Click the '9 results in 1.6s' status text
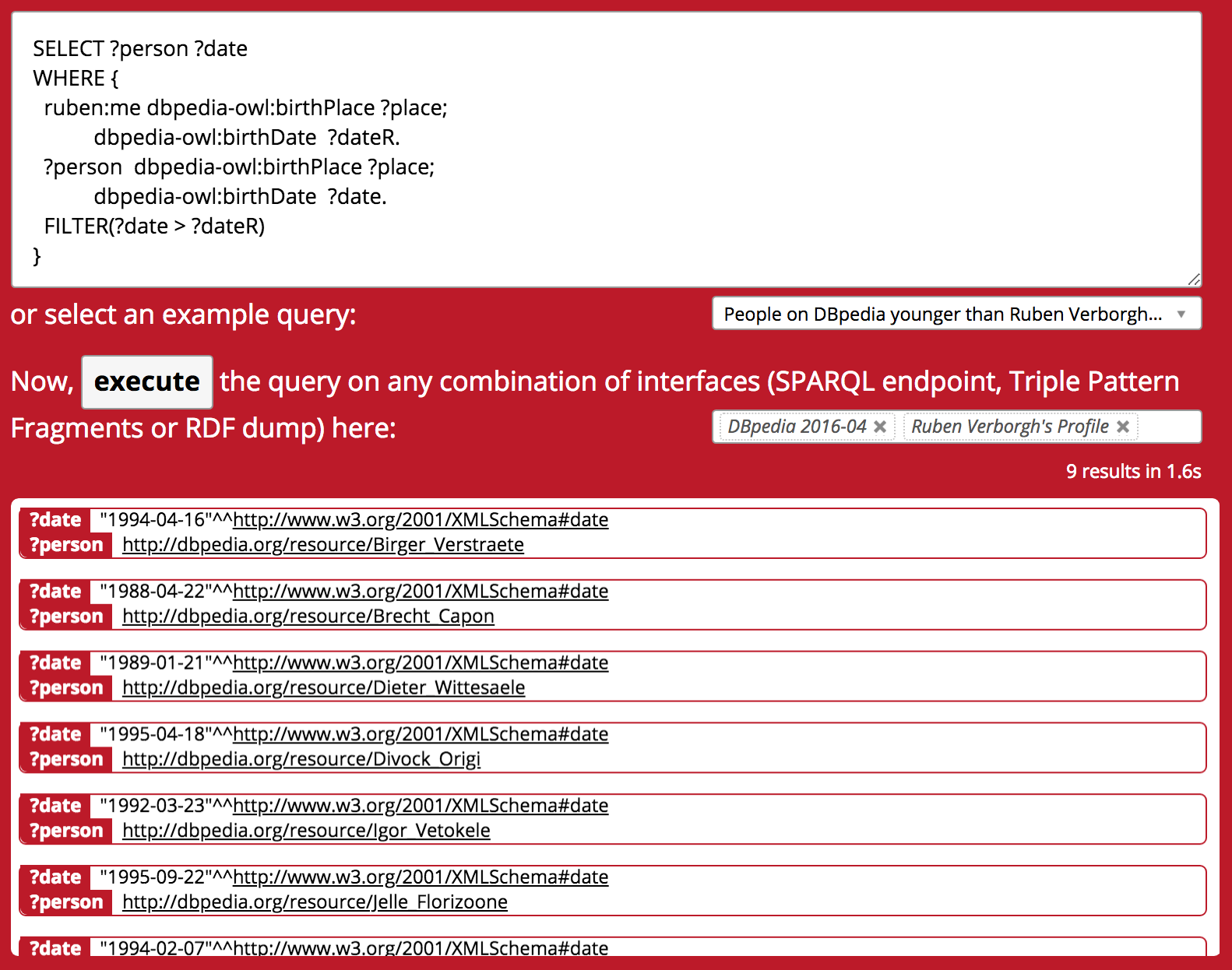Image resolution: width=1232 pixels, height=970 pixels. [x=1133, y=471]
